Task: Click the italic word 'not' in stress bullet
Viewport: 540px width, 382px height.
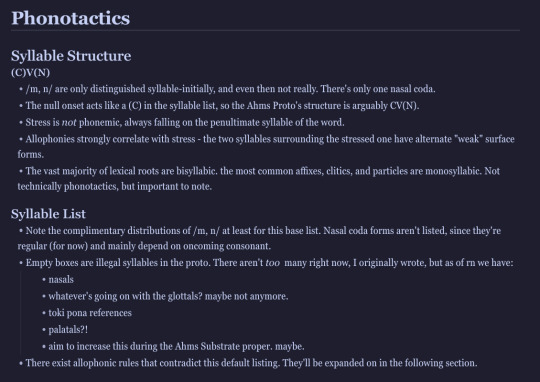Action: [69, 122]
